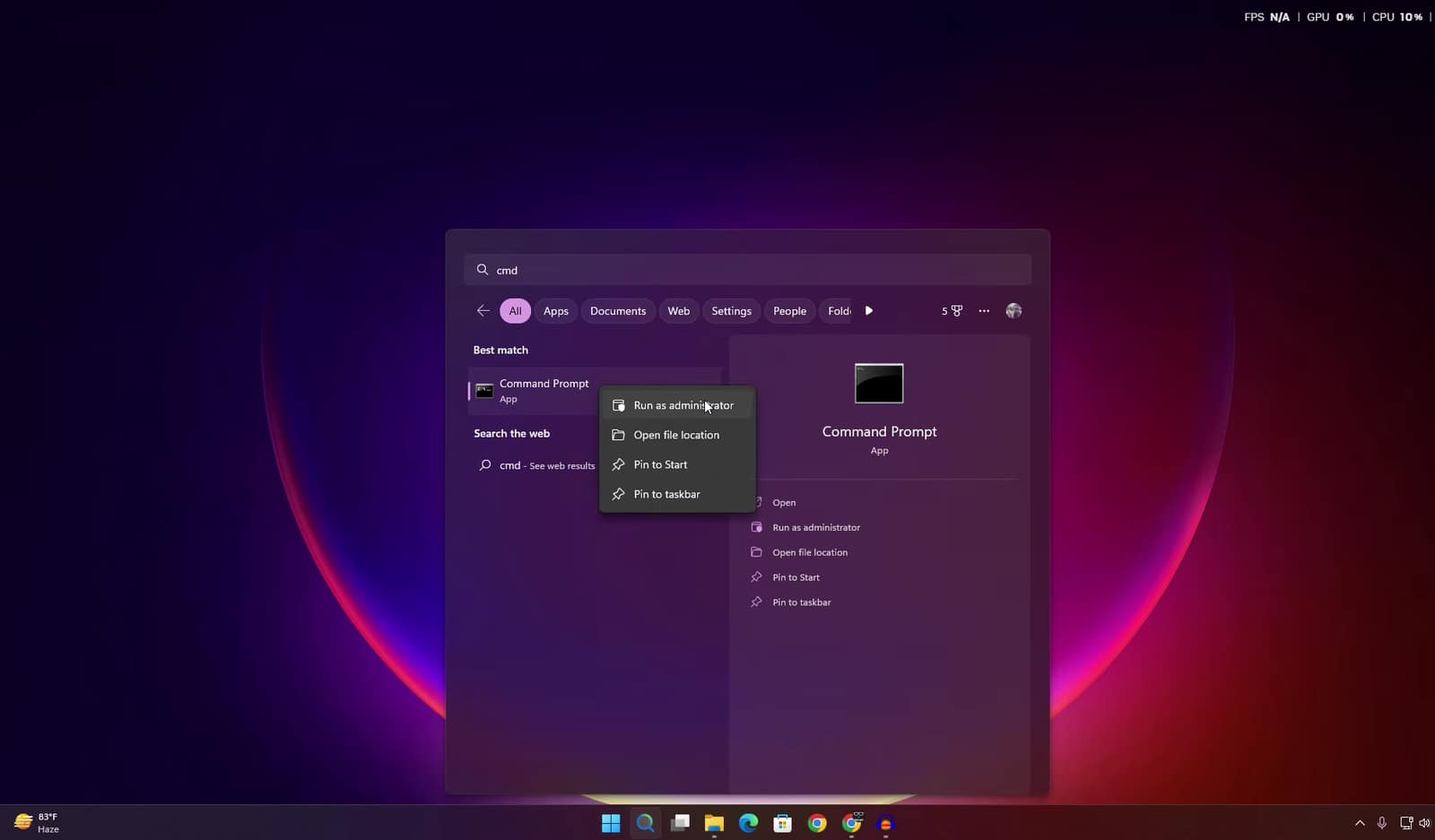Click the folder icon beside Open file location menu item
Image resolution: width=1435 pixels, height=840 pixels.
click(619, 435)
